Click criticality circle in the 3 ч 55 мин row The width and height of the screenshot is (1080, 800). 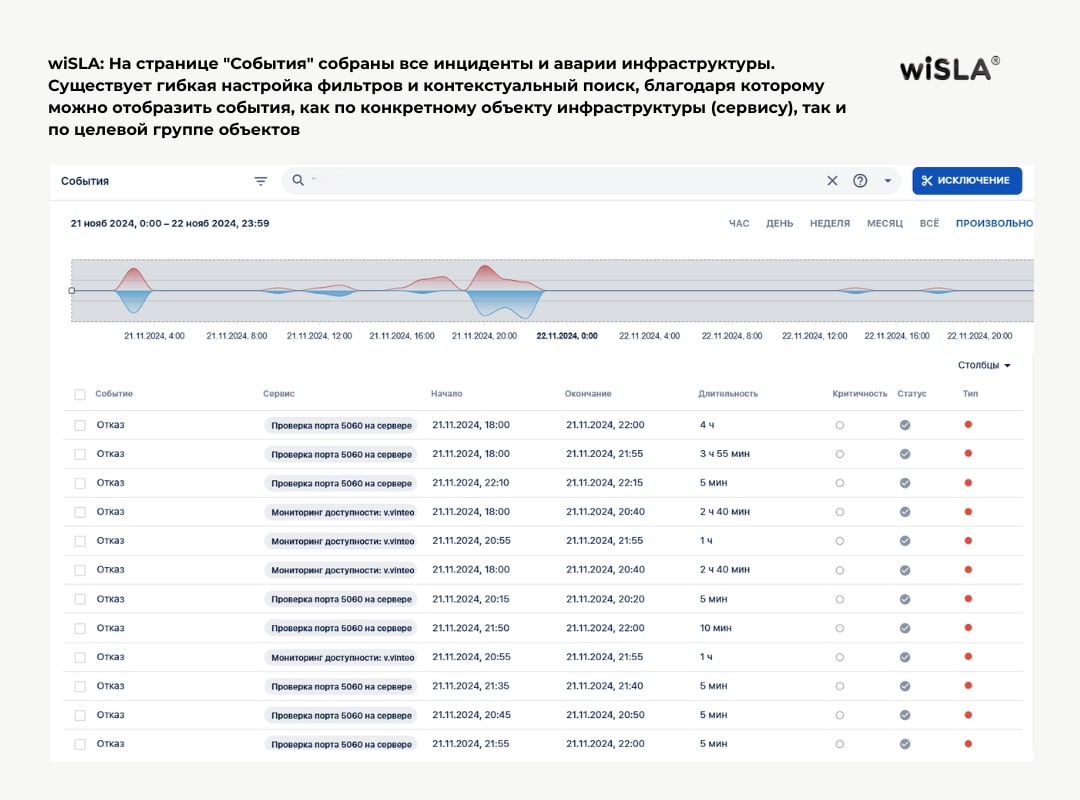(840, 454)
